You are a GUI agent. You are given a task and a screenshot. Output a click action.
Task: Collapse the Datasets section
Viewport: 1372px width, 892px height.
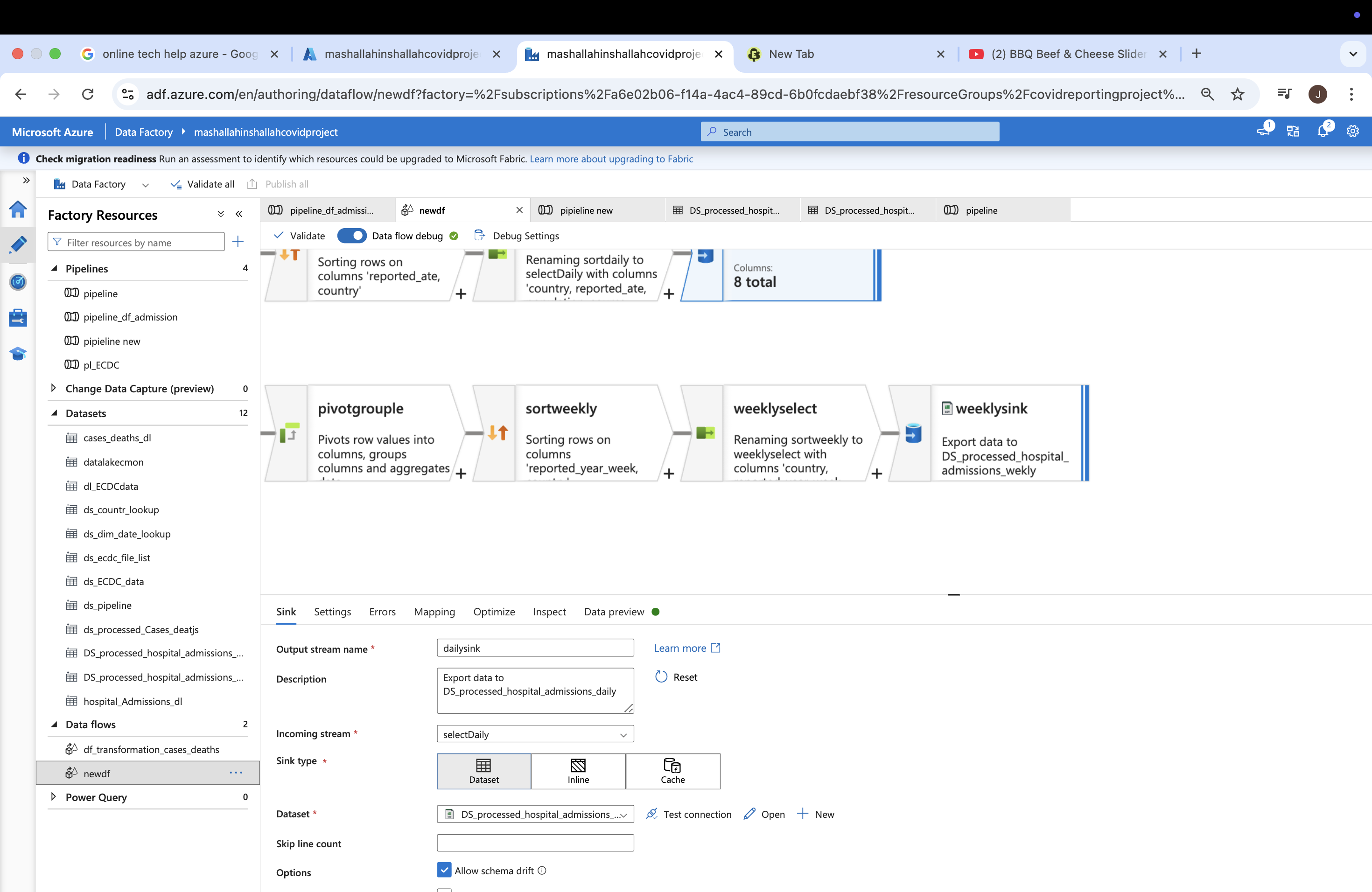(x=54, y=413)
